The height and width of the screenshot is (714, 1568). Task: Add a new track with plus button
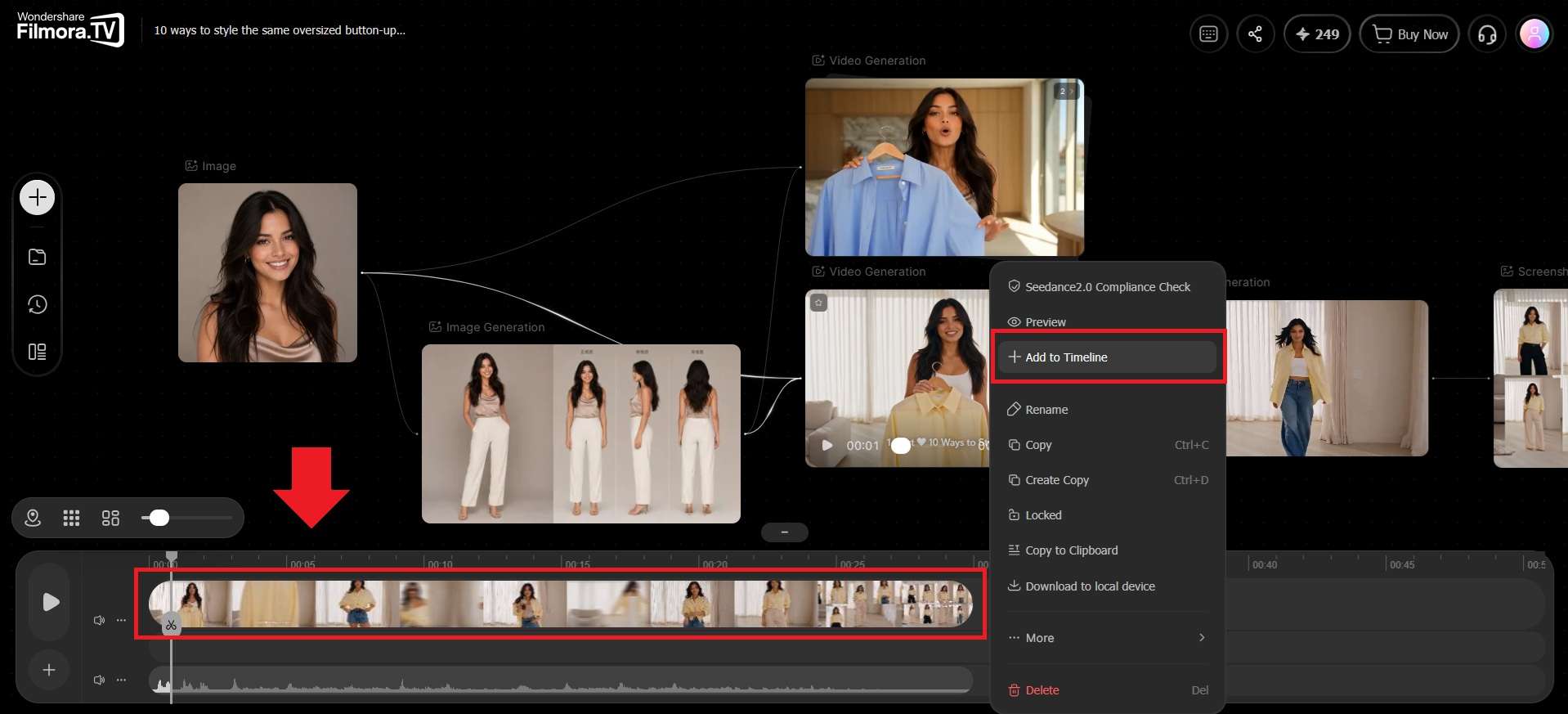tap(49, 670)
